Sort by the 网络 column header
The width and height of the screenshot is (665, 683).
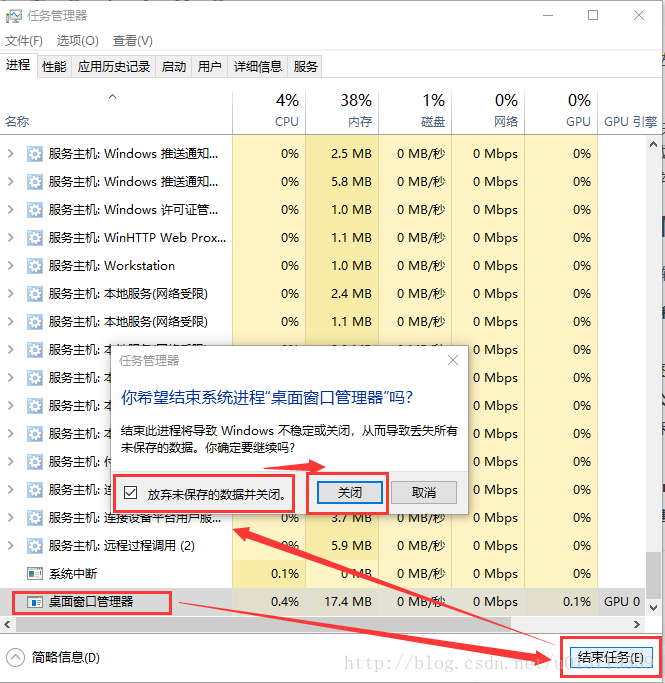(488, 112)
